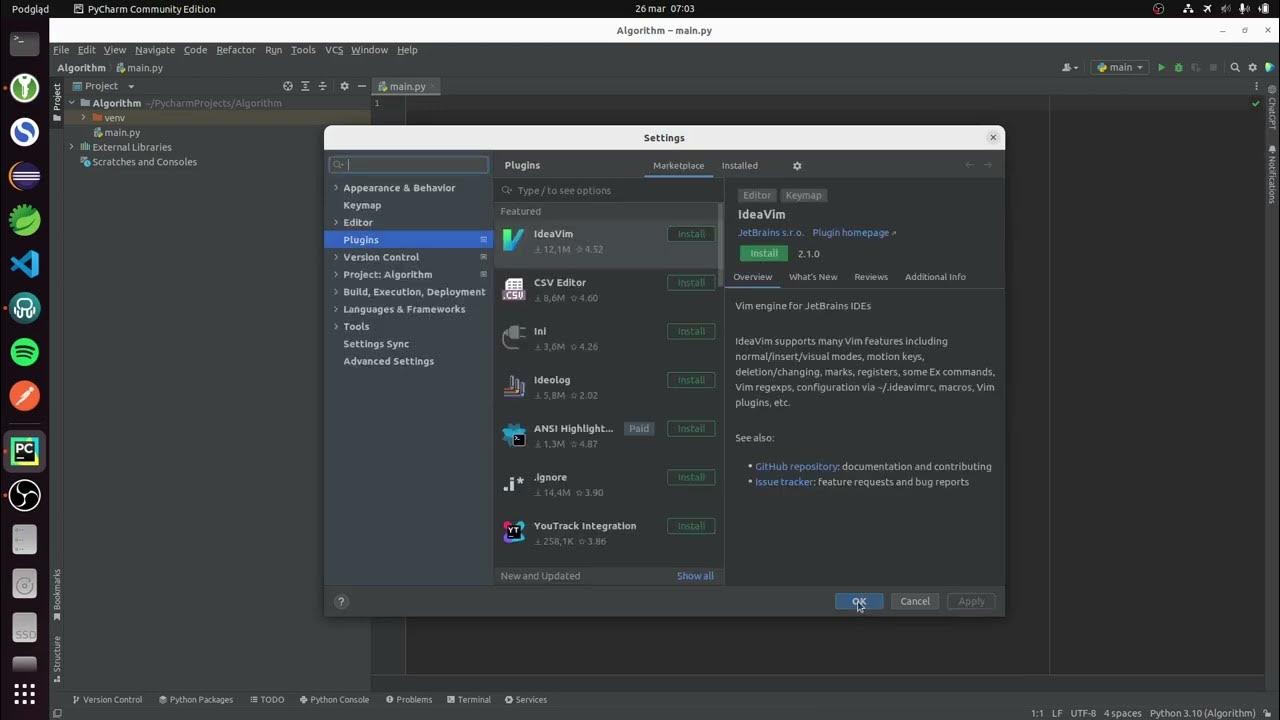Expand Build, Execution, Deployment settings
Image resolution: width=1280 pixels, height=720 pixels.
click(x=335, y=292)
